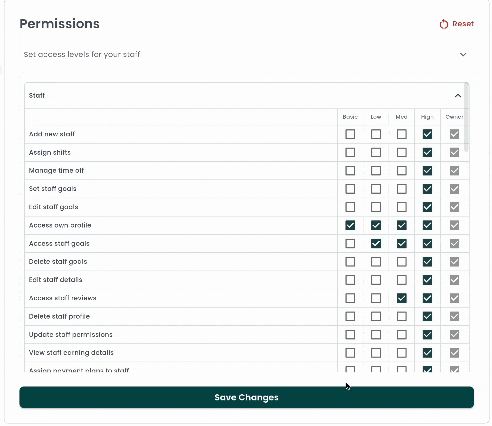
Task: Check Low for Update staff permissions
Action: coord(376,335)
